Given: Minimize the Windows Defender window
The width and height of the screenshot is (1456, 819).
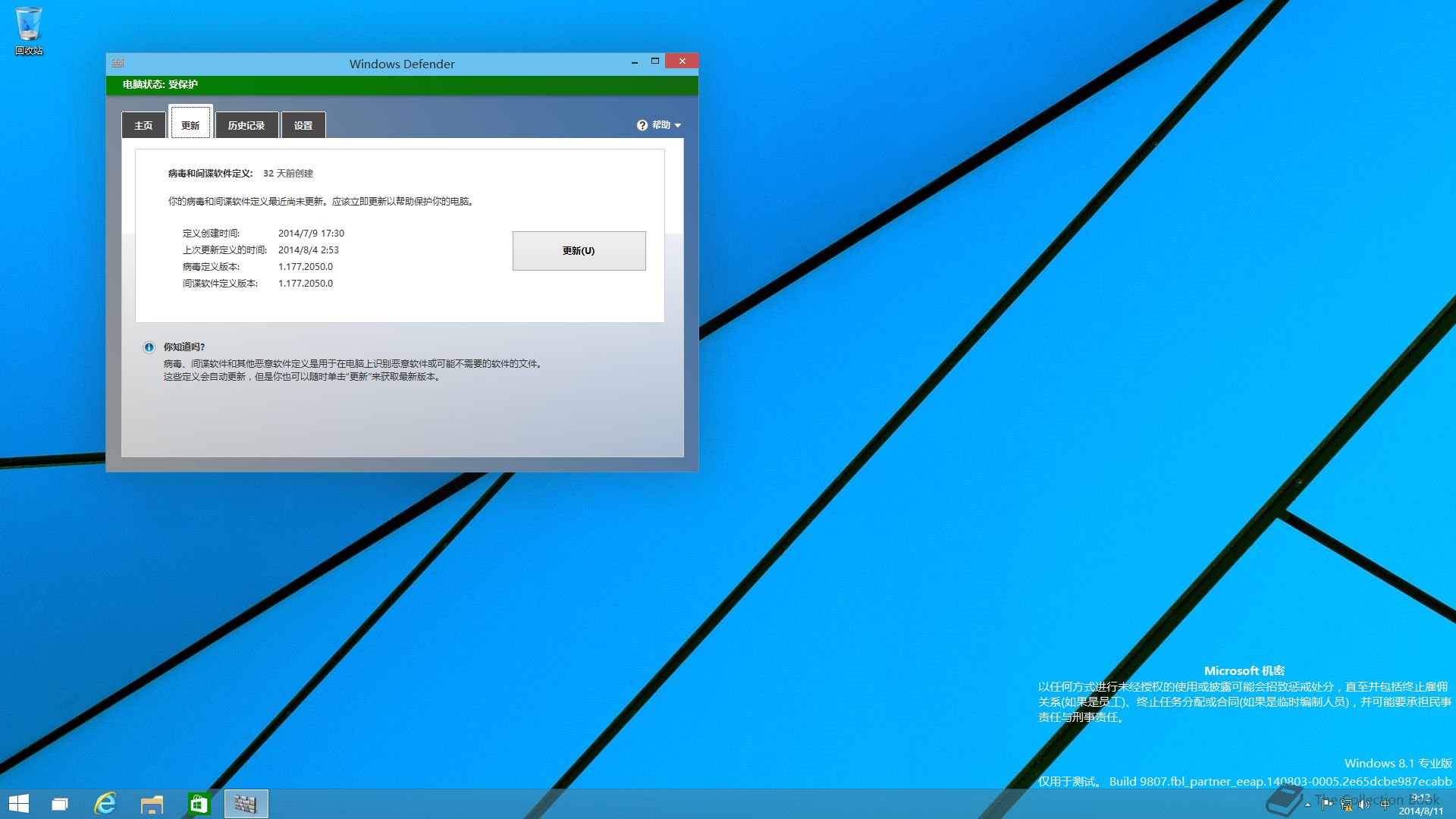Looking at the screenshot, I should [634, 62].
